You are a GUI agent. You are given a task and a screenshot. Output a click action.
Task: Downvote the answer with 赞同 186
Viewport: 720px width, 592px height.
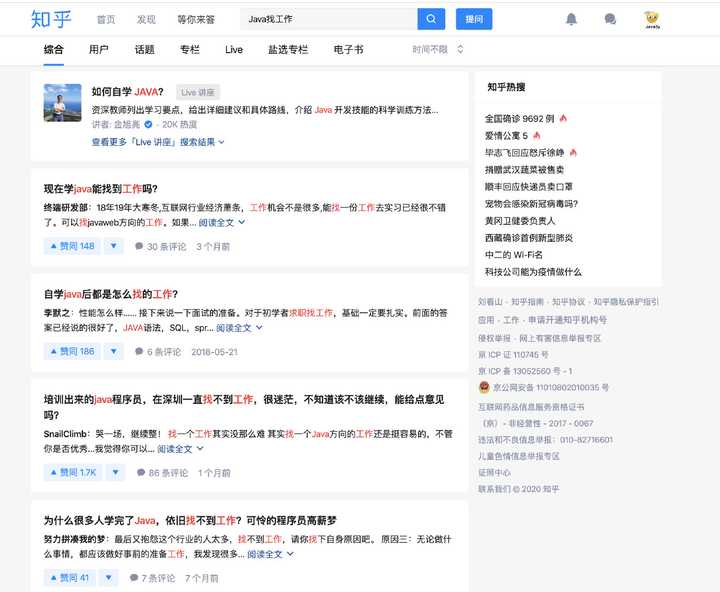tap(113, 351)
